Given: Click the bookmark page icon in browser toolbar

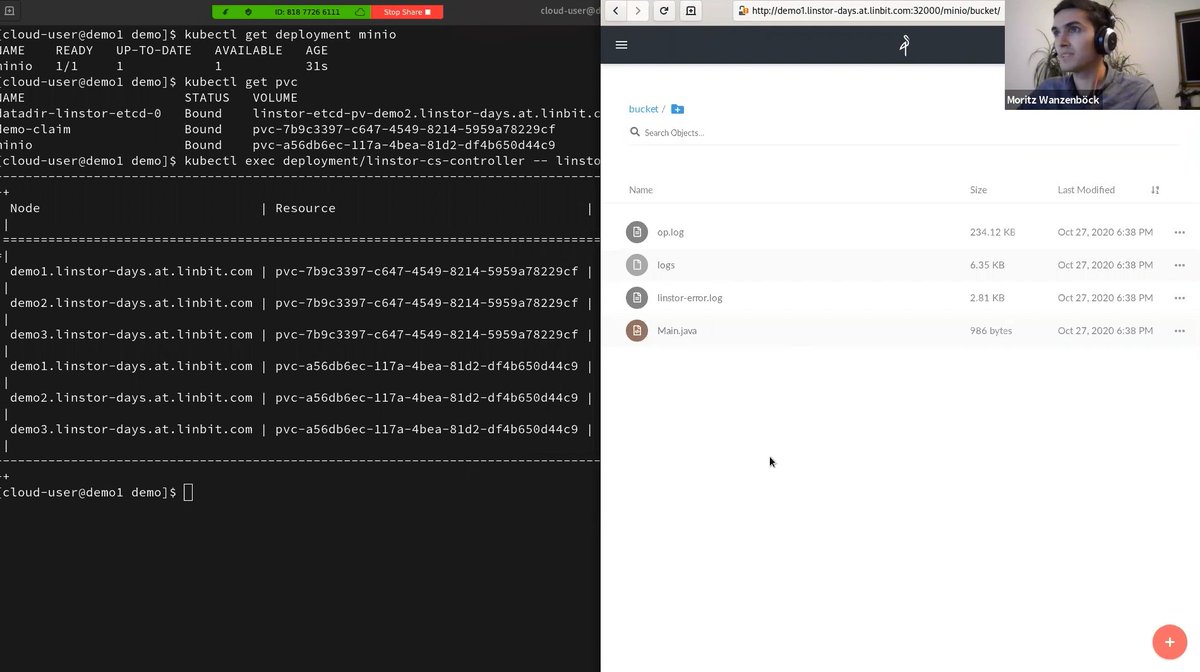Looking at the screenshot, I should pos(691,11).
